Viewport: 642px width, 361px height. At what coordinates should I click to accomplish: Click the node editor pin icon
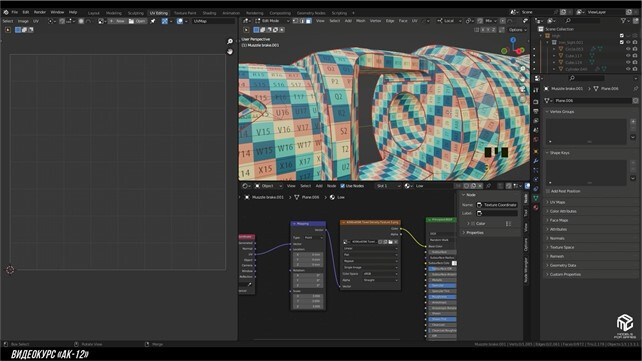(488, 186)
